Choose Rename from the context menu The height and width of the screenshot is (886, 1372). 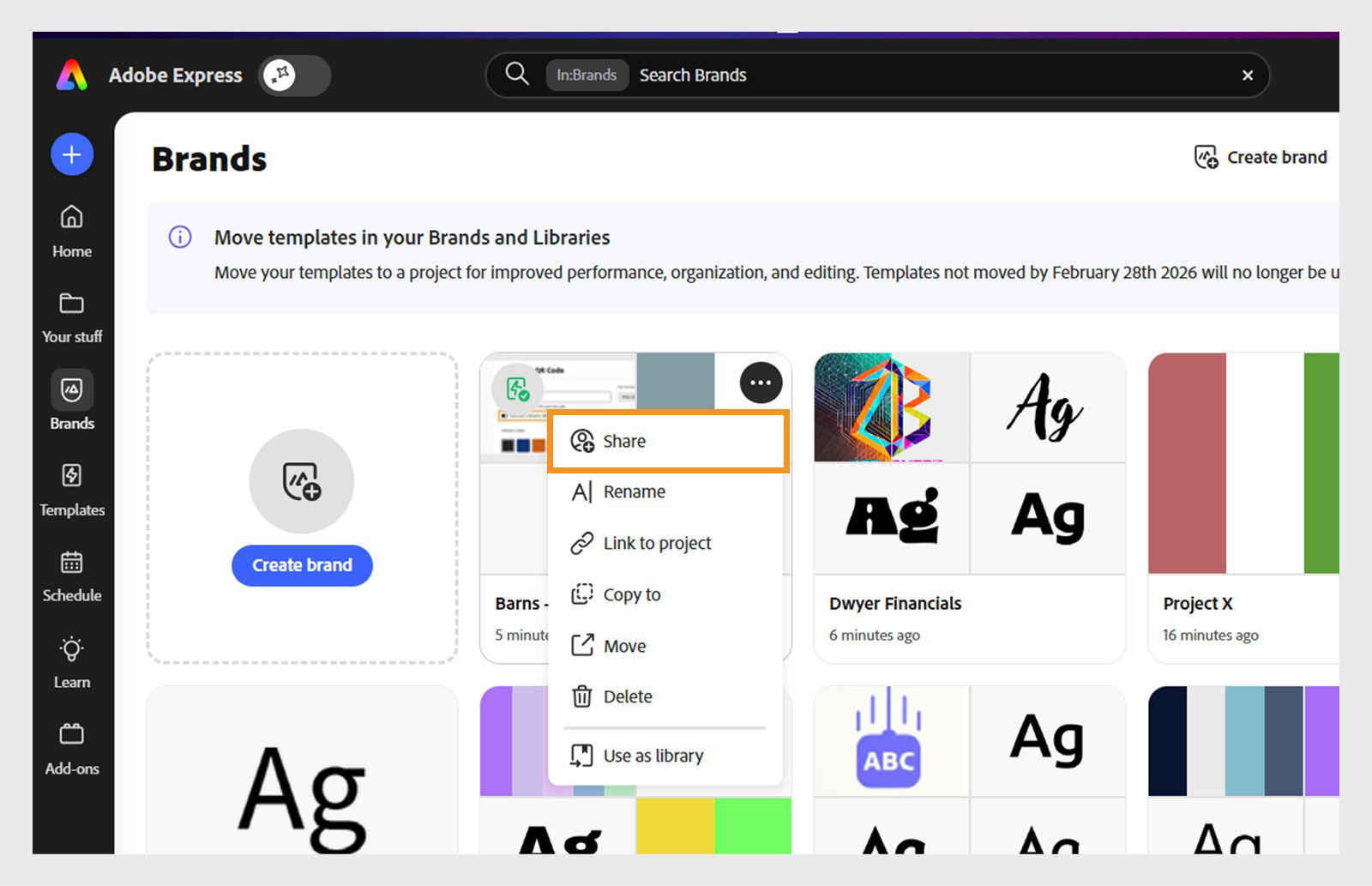click(665, 491)
